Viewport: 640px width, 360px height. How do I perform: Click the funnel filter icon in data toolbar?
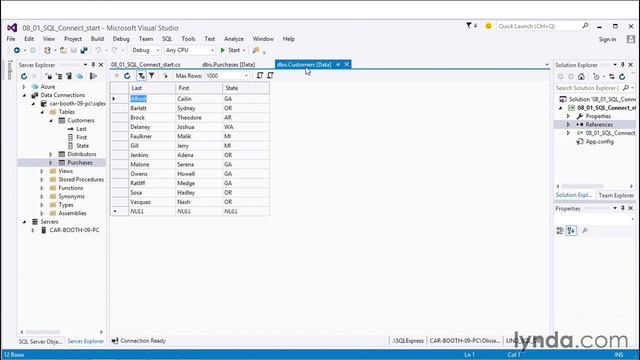click(152, 76)
